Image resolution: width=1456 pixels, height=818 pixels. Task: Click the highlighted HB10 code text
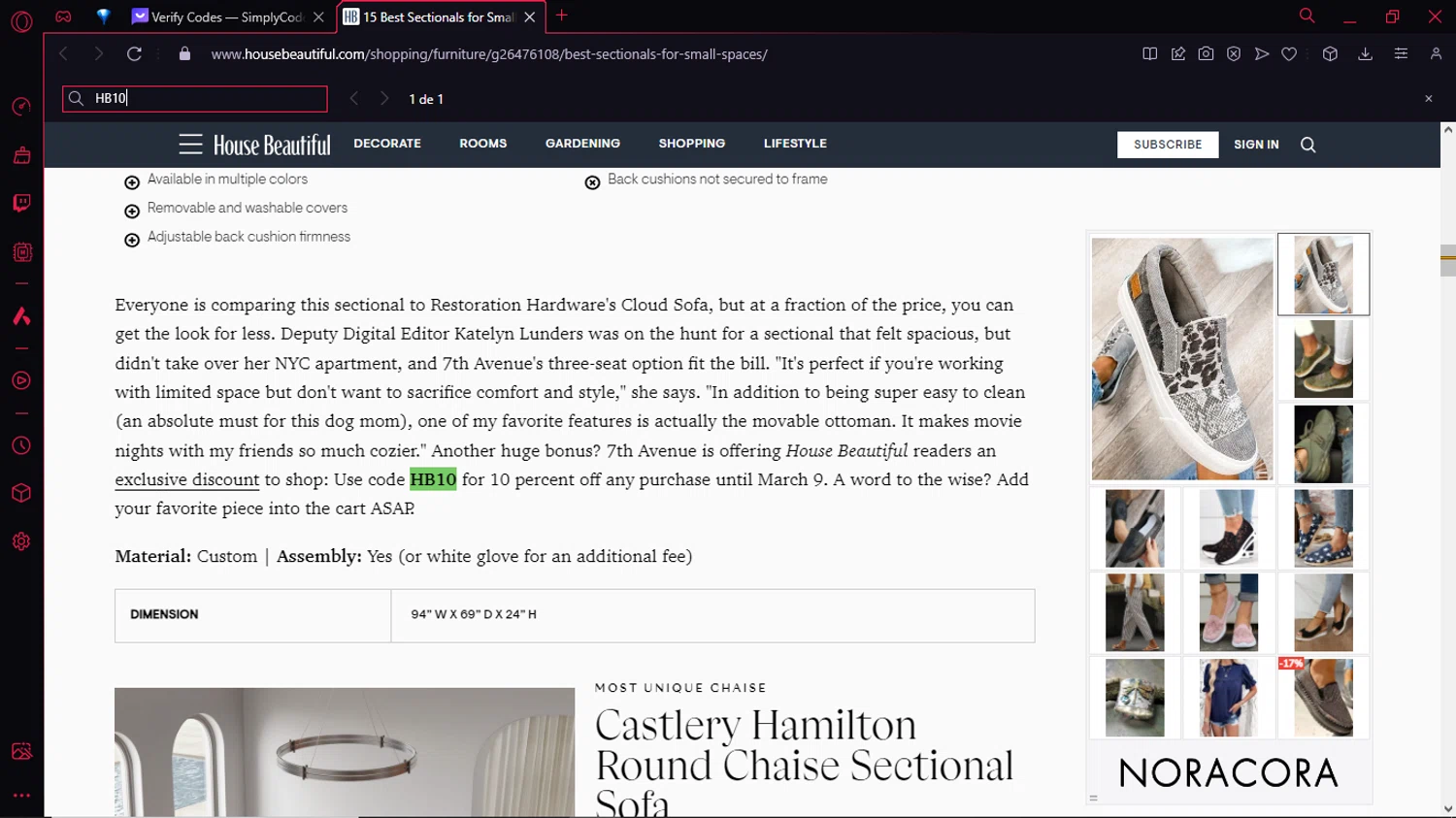click(433, 479)
